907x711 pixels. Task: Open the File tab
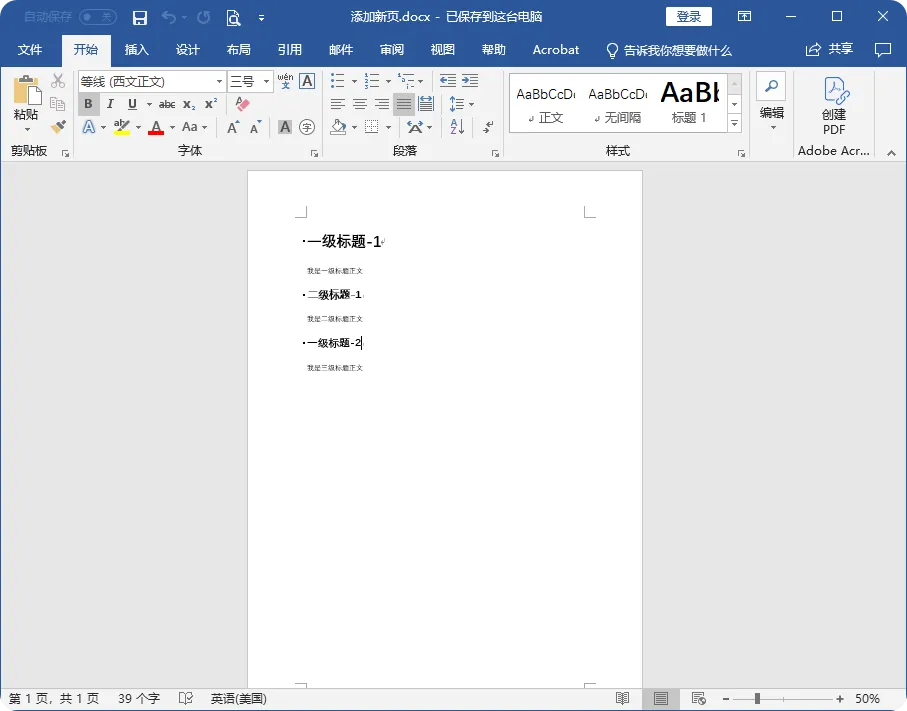click(30, 50)
